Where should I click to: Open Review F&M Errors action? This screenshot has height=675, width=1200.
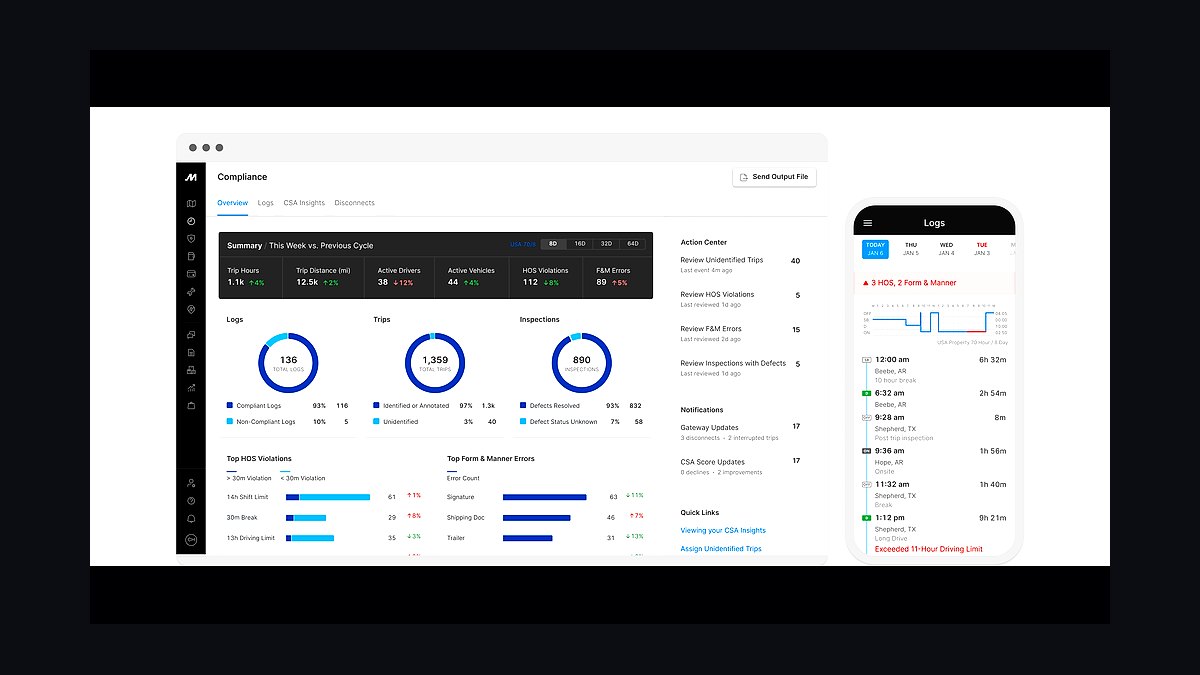point(740,334)
